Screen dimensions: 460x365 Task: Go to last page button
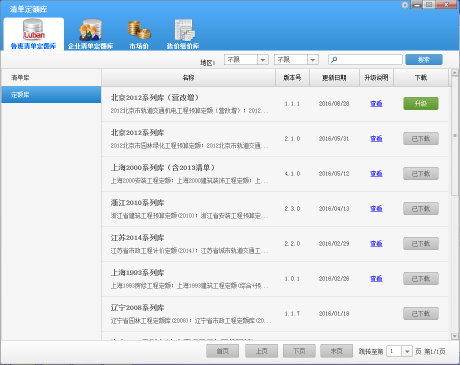336,351
